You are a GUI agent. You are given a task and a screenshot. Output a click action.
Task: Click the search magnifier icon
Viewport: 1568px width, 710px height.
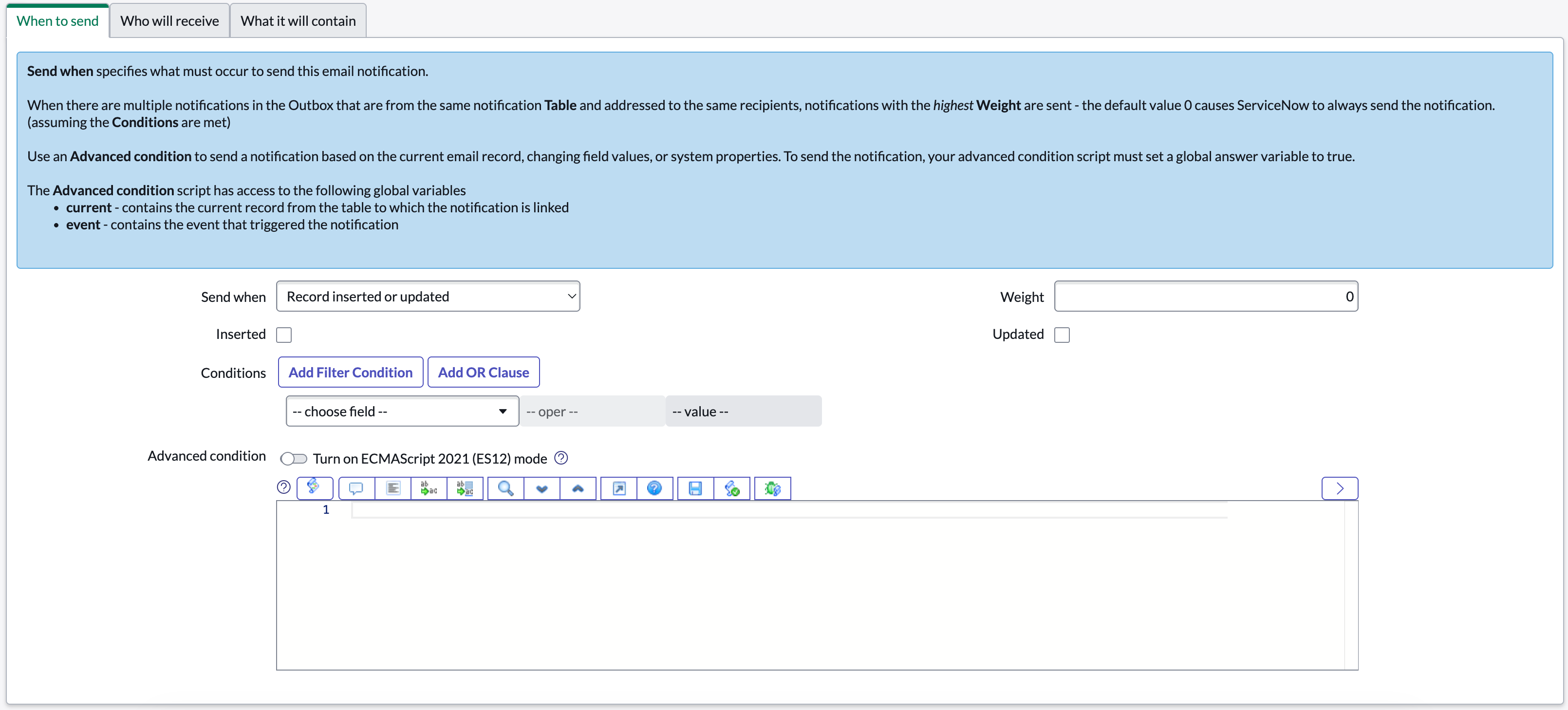click(506, 488)
